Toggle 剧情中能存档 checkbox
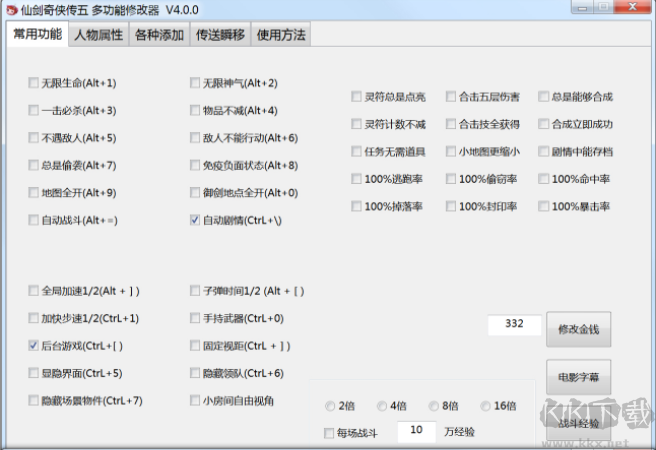656x450 pixels. tap(543, 151)
